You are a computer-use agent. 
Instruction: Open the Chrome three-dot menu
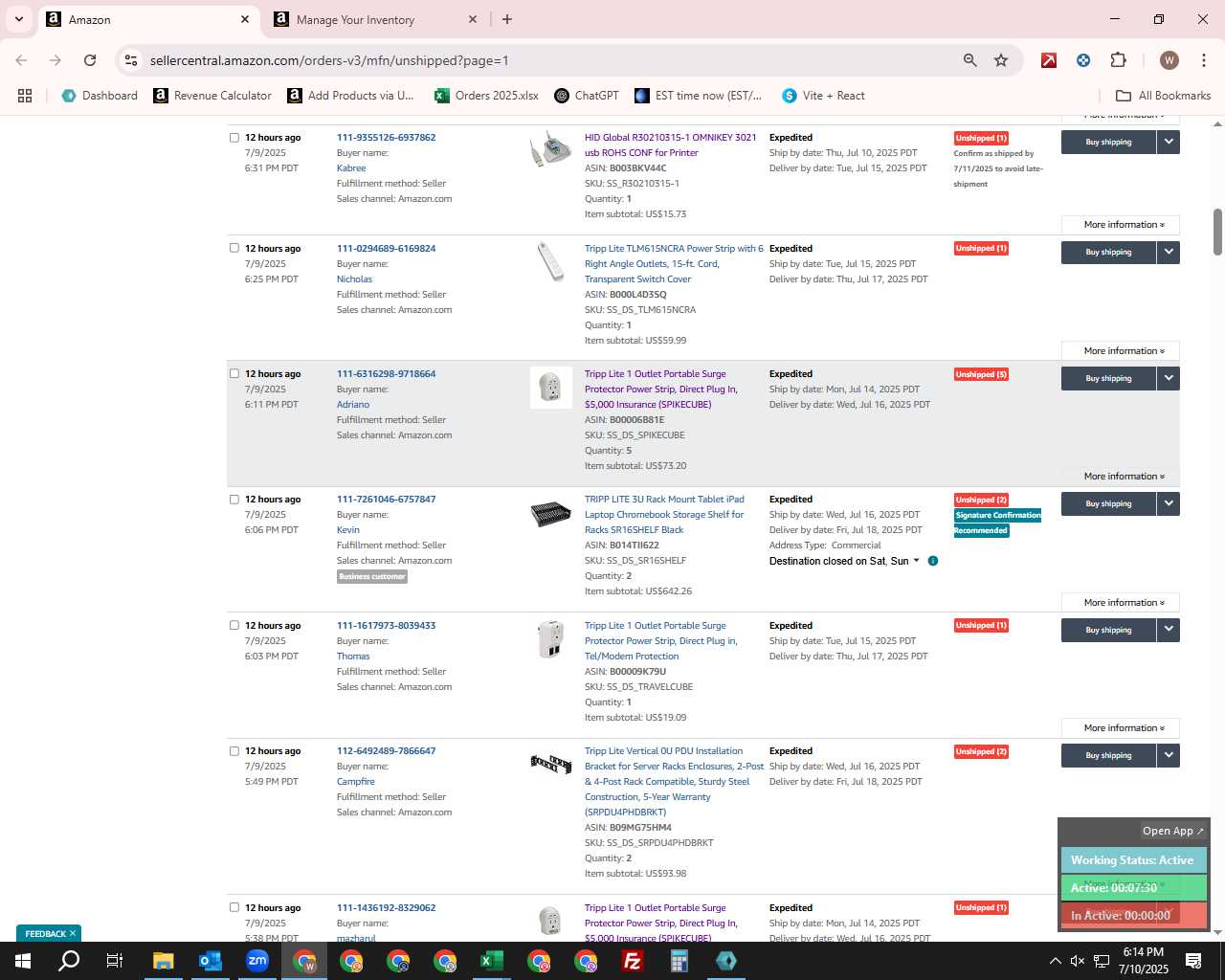(1203, 60)
